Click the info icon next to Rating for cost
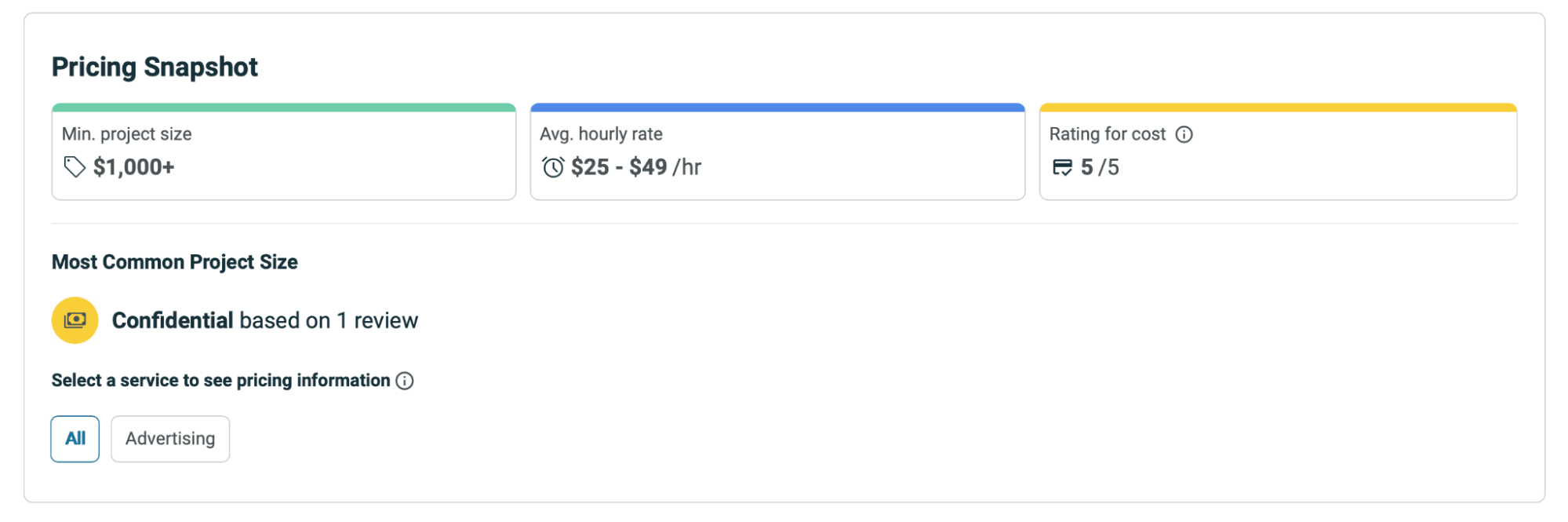Viewport: 1568px width, 522px height. click(x=1184, y=134)
